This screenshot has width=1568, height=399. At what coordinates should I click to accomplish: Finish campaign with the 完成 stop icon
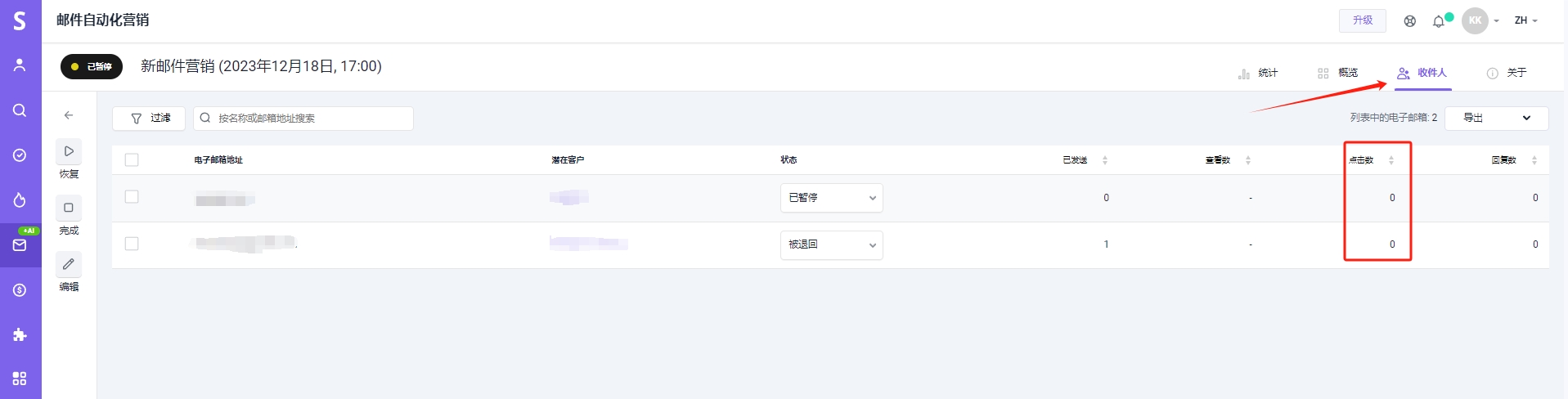(69, 208)
